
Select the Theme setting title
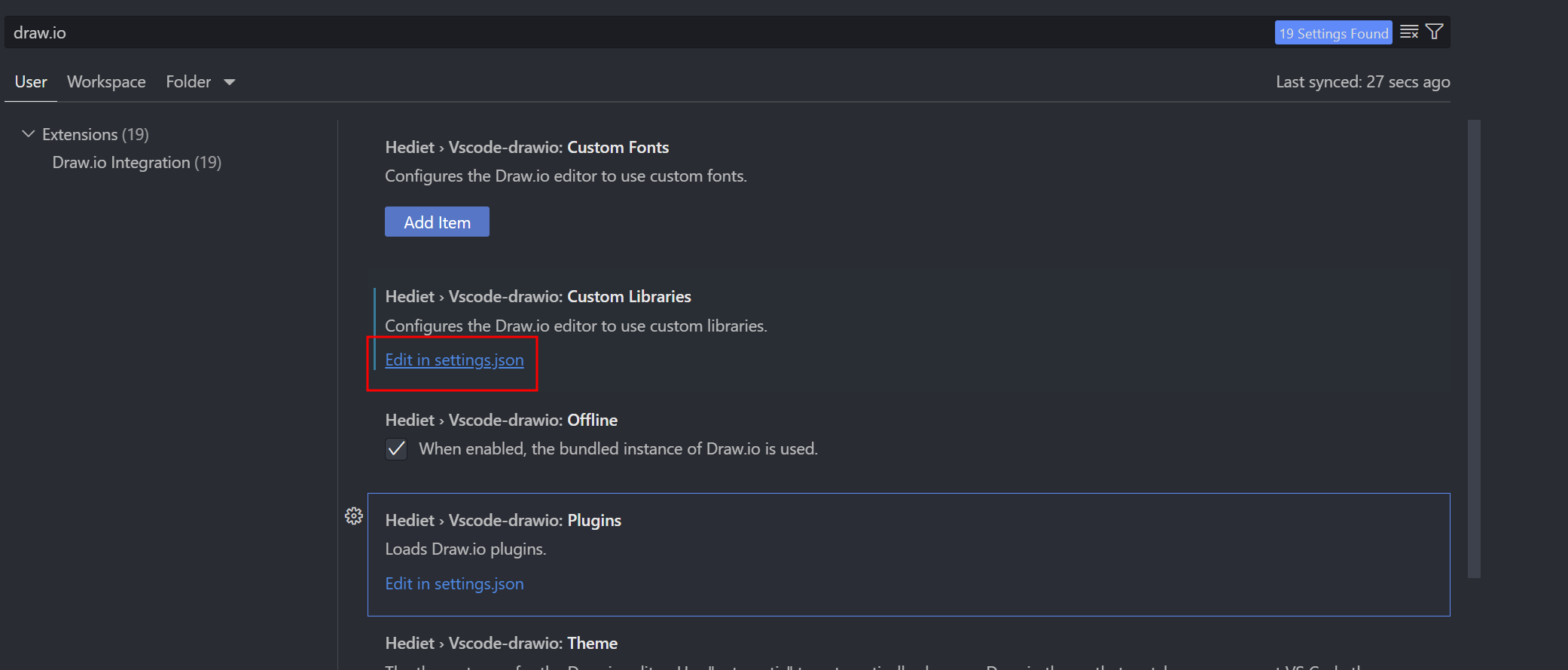click(x=502, y=644)
